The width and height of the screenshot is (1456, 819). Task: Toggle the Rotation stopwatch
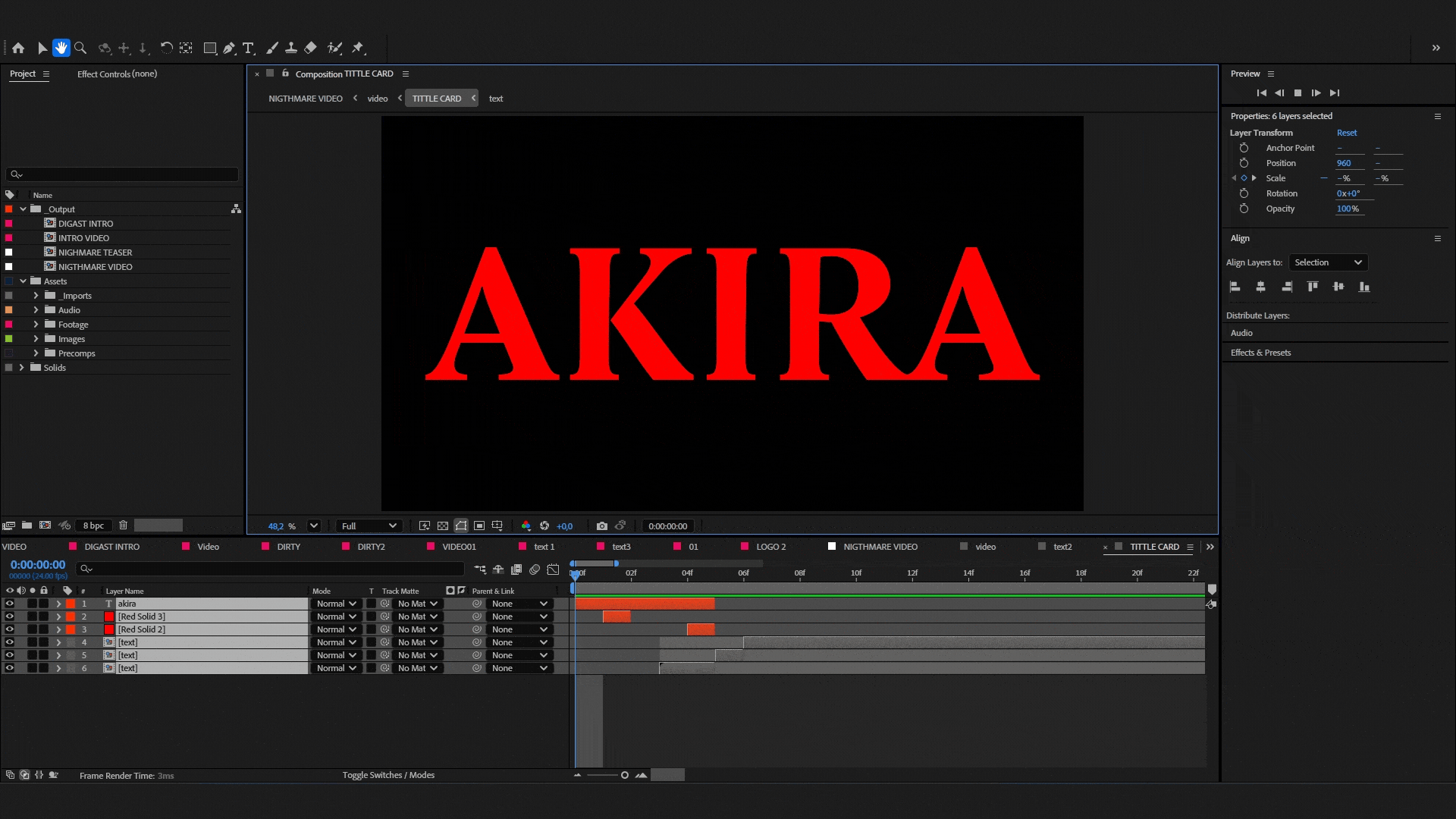pos(1244,193)
